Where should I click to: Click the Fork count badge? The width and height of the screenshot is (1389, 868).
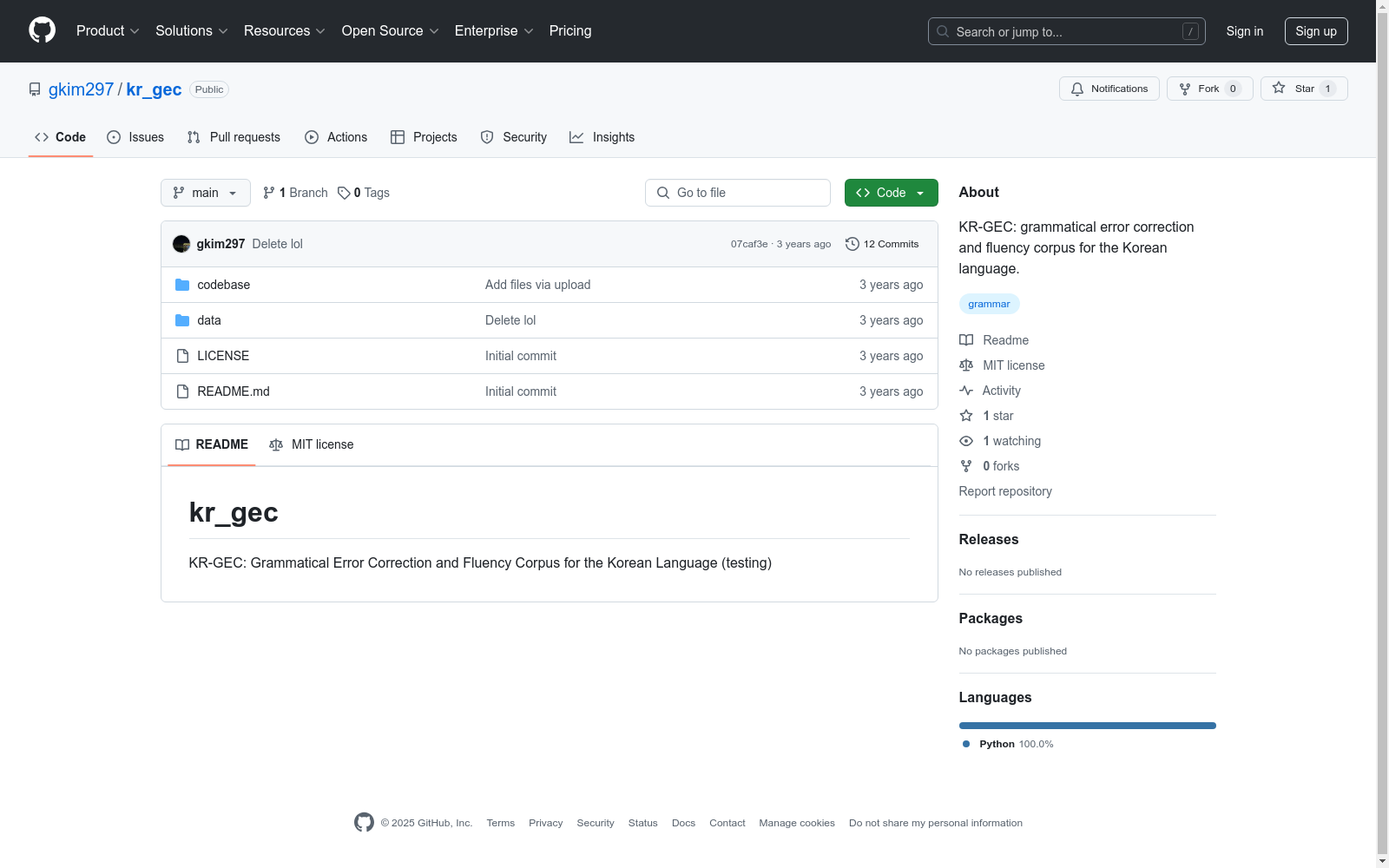[1233, 89]
